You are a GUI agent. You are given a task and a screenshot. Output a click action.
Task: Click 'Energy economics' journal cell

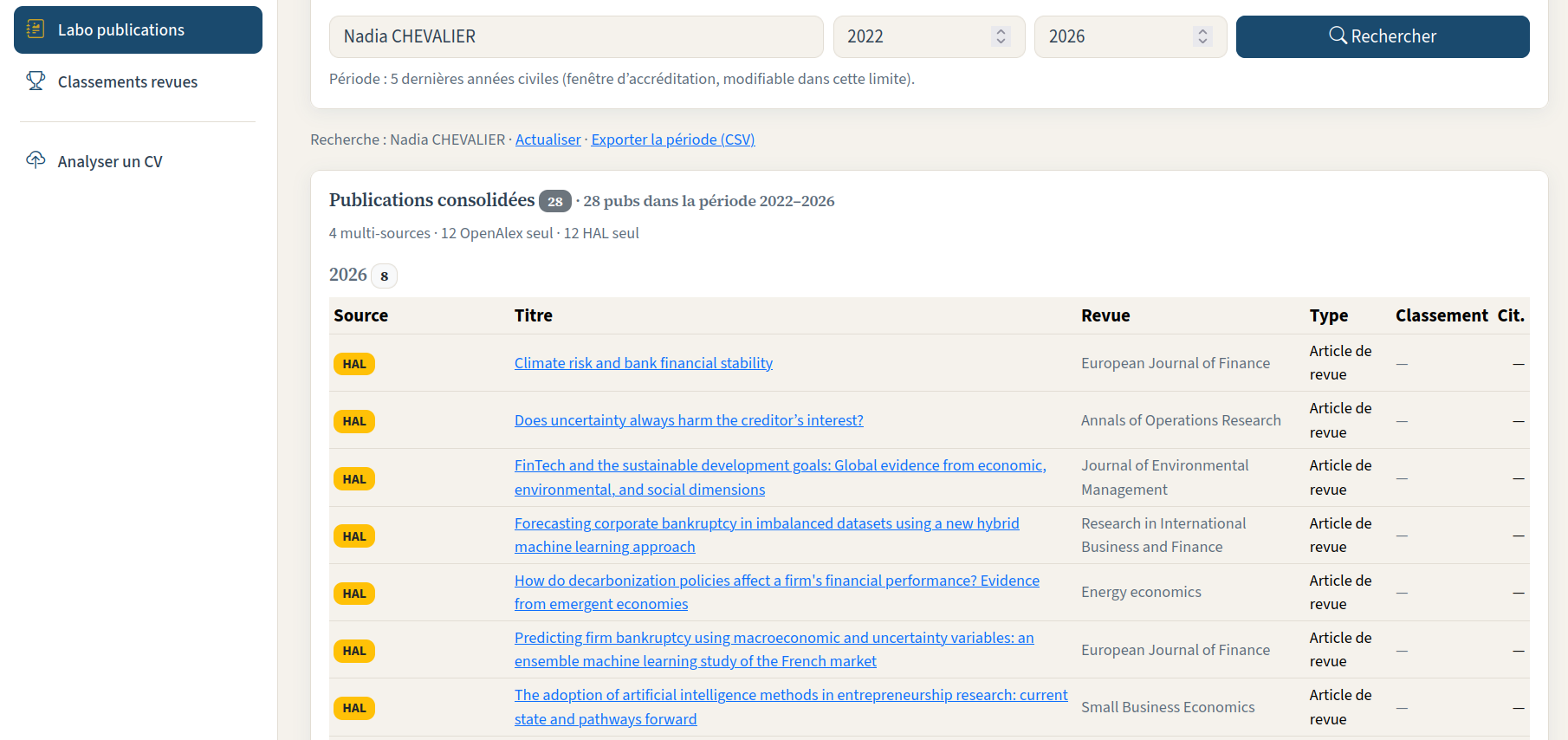(x=1141, y=592)
